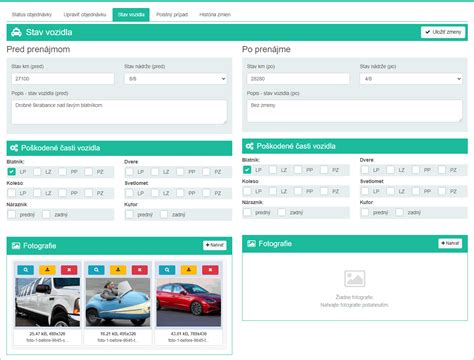Screen dimensions: 474x360
Task: Click the 25.47 kB file size text
Action: point(47,334)
